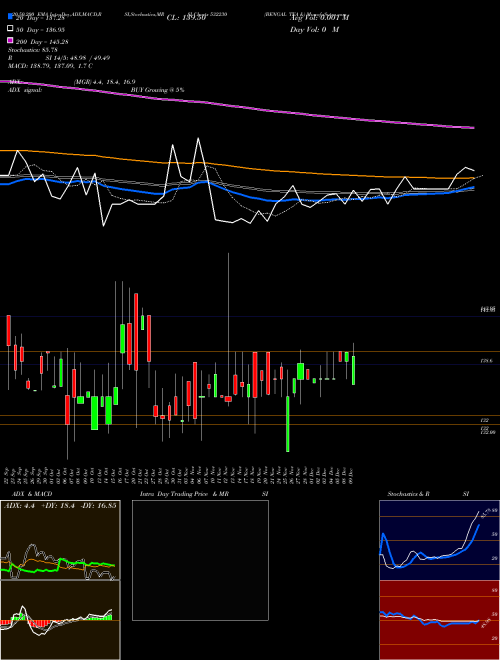Click the 'Intra Day Trading Price & MR' title
The width and height of the screenshot is (500, 660).
(184, 494)
